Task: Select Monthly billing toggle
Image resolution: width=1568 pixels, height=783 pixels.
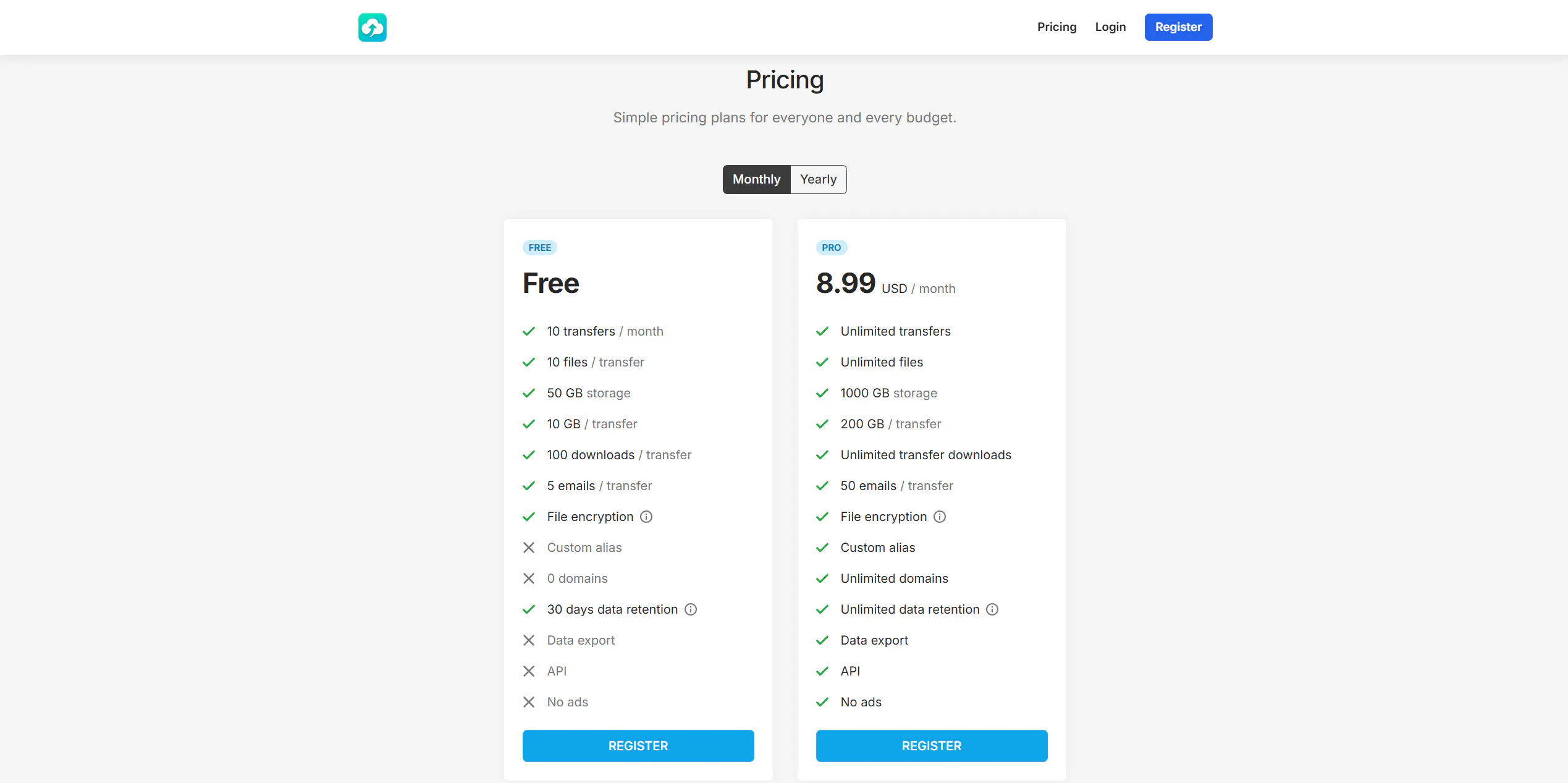Action: [x=757, y=179]
